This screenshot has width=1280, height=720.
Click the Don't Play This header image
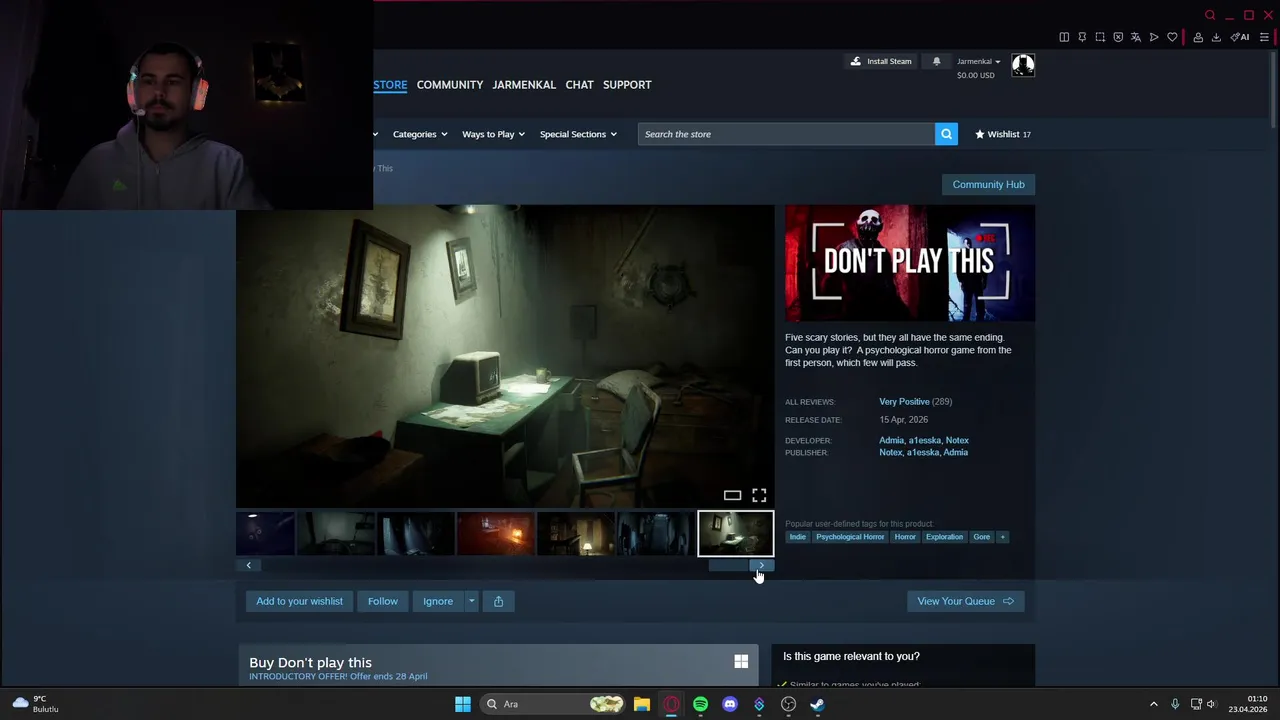coord(910,264)
